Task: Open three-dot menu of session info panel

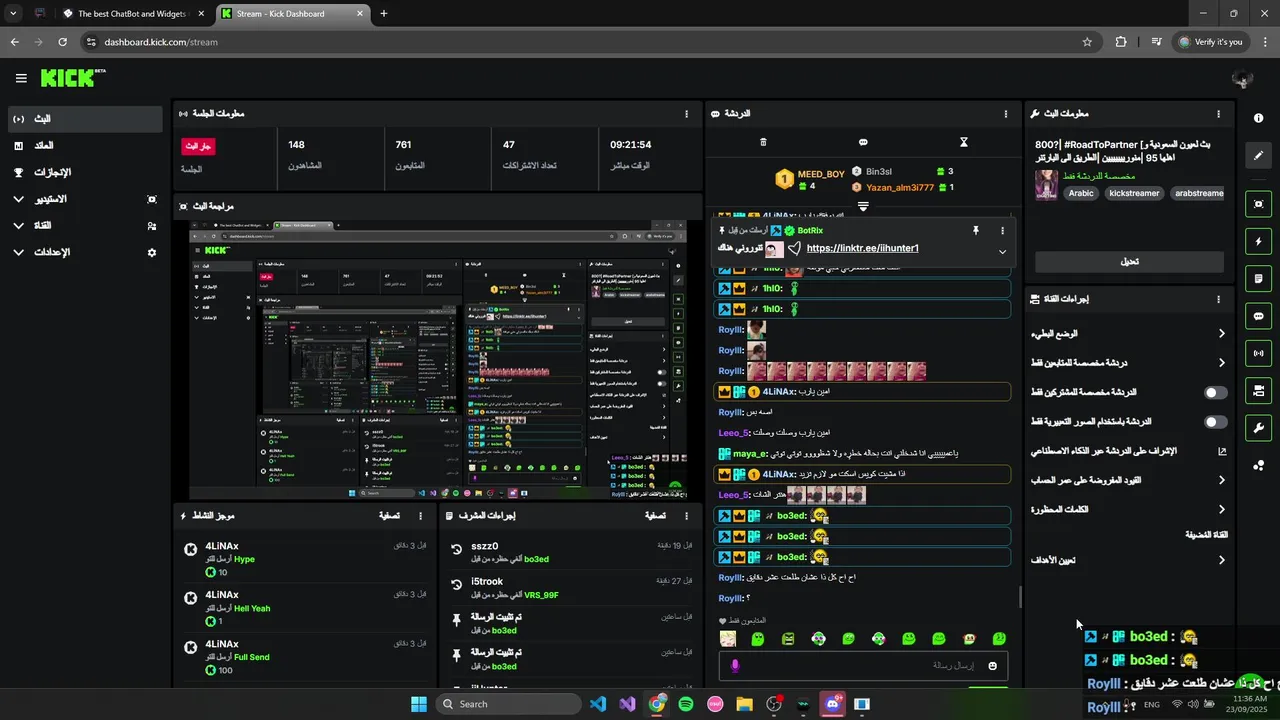Action: pyautogui.click(x=686, y=114)
